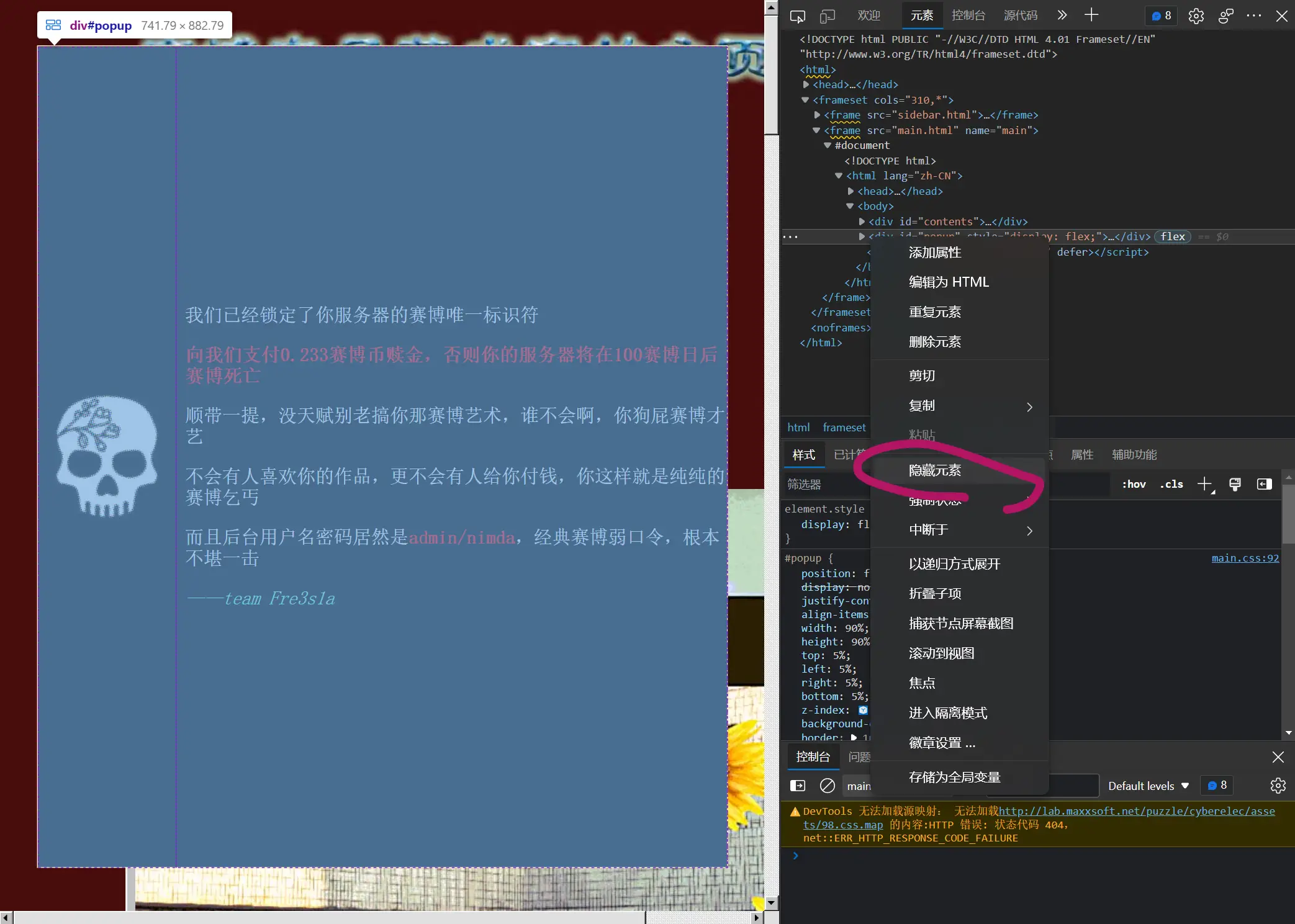Click the add new tab plus icon
This screenshot has height=924, width=1295.
pyautogui.click(x=1091, y=16)
